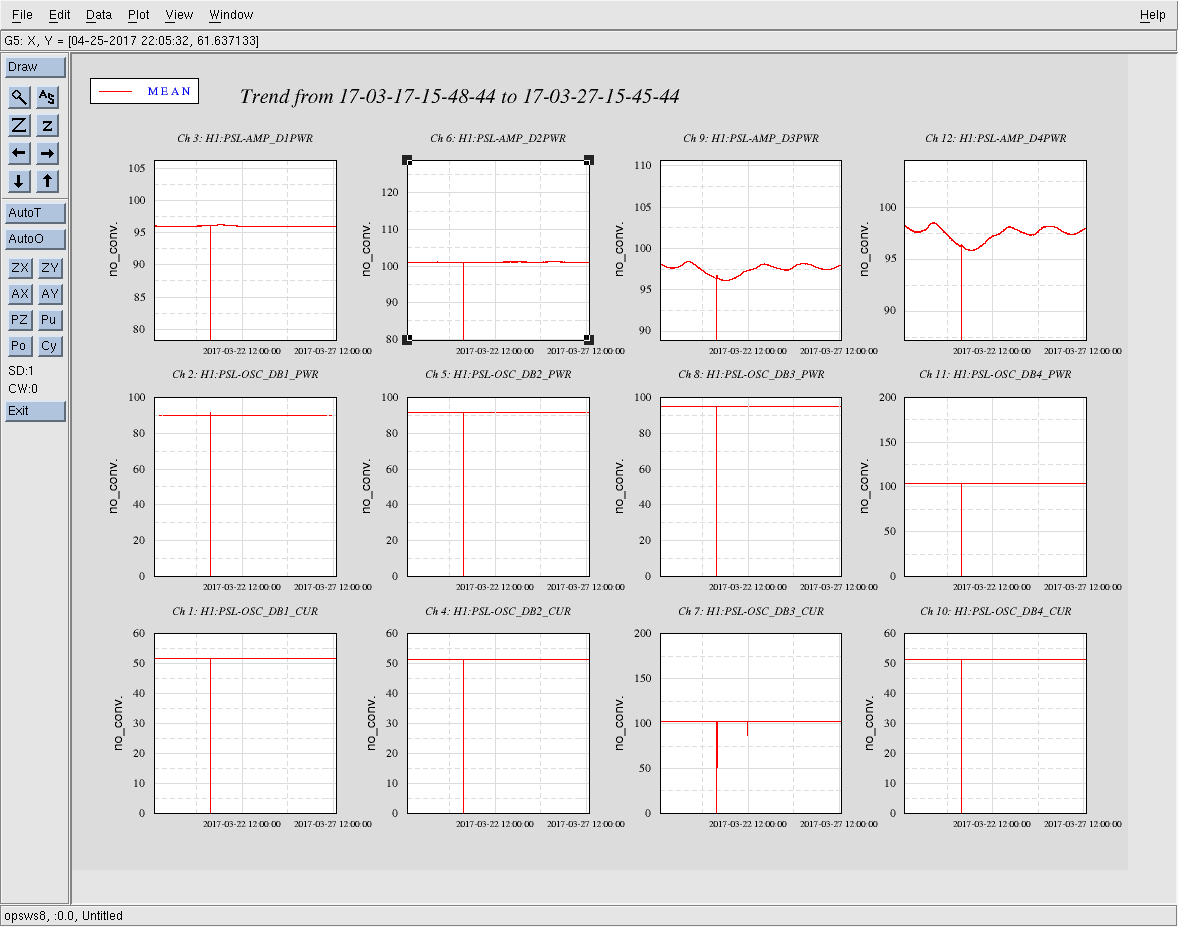Click the ZY zoom button
Screen dimensions: 1178x927
point(50,267)
